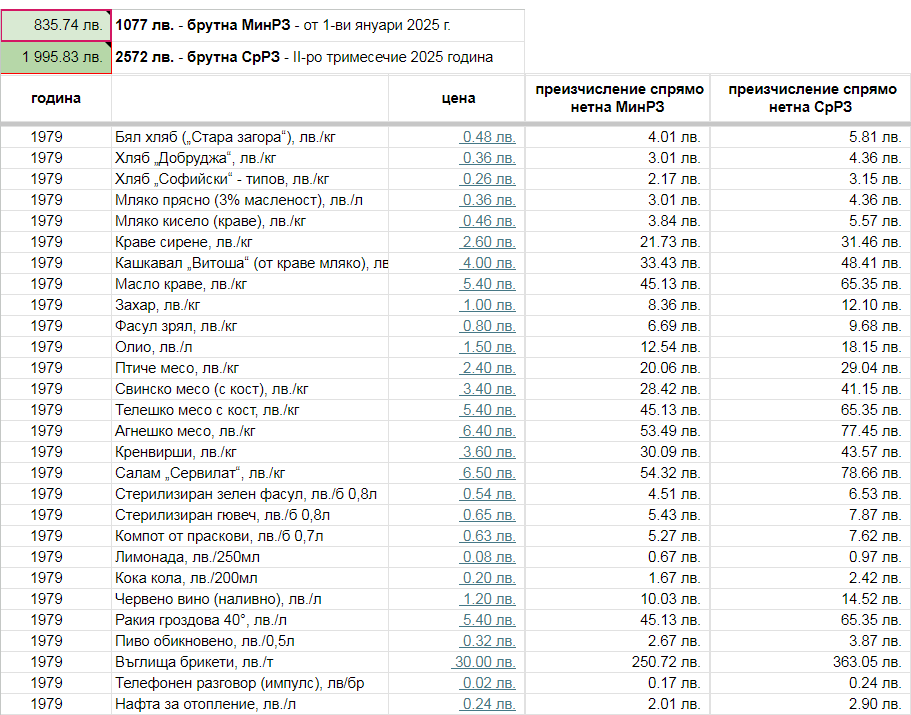This screenshot has height=715, width=911.
Task: Open the 1.00 лв. price link
Action: click(489, 305)
